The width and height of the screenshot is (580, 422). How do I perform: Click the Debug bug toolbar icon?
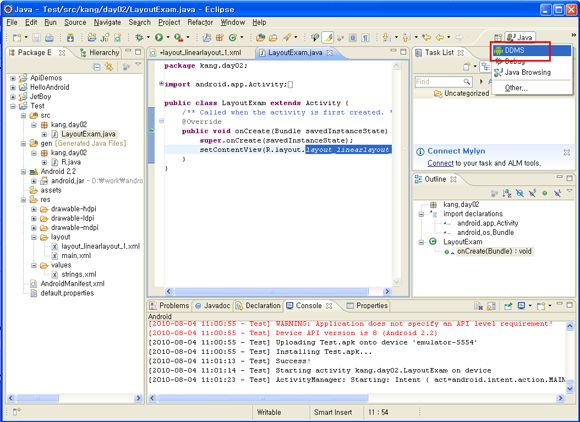pyautogui.click(x=139, y=37)
